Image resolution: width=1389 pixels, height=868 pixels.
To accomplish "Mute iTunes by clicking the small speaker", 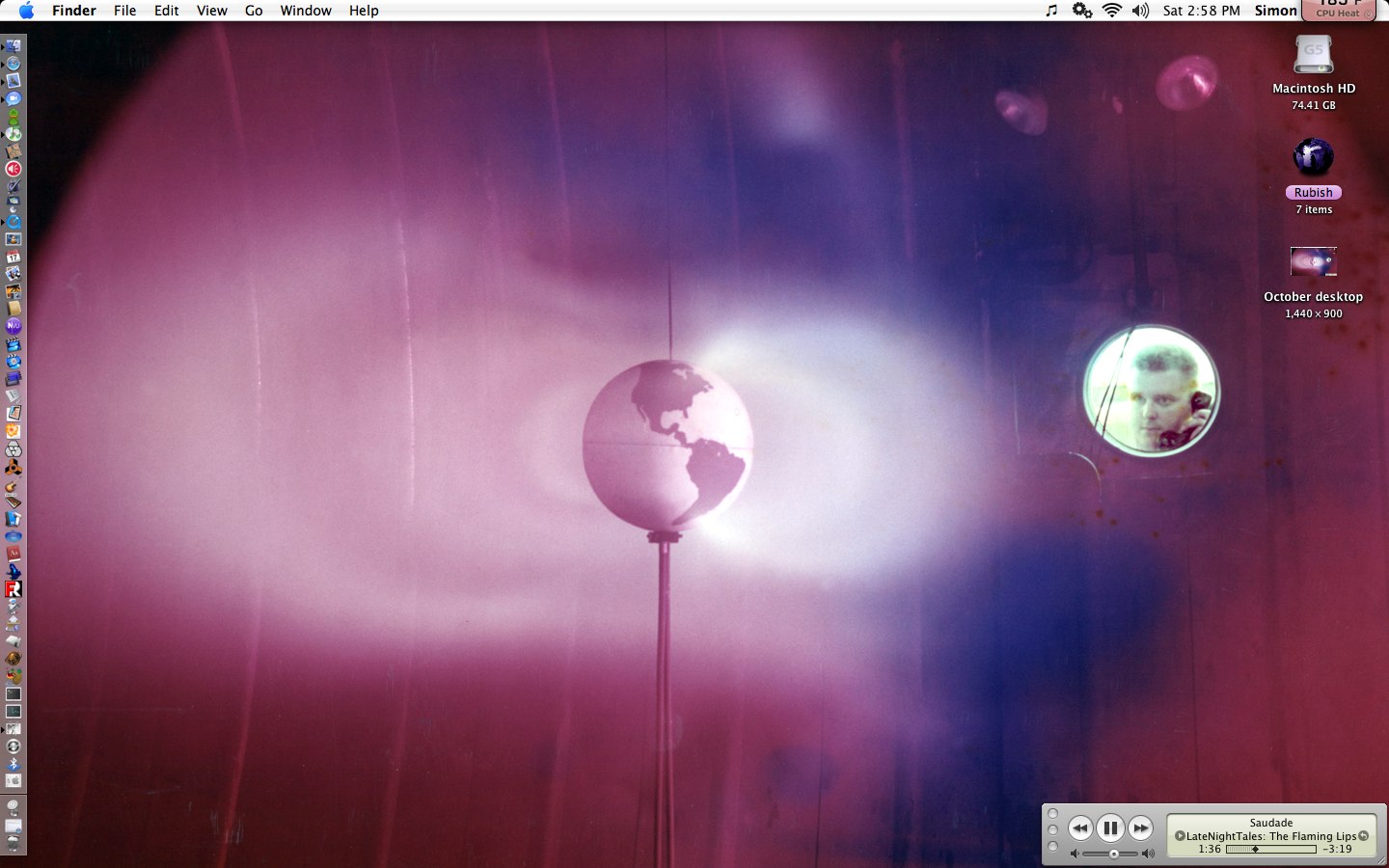I will (1075, 853).
